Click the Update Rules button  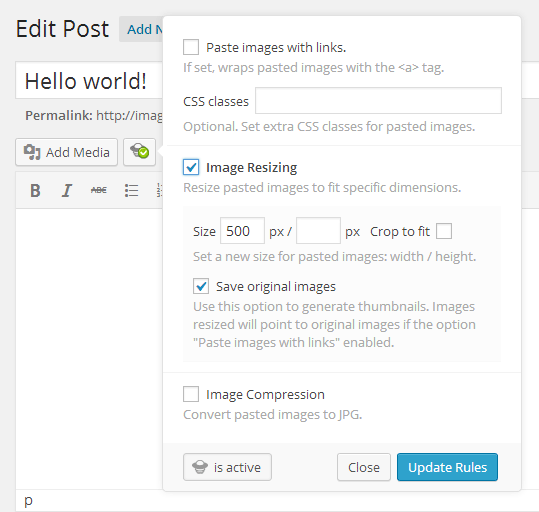tap(447, 467)
